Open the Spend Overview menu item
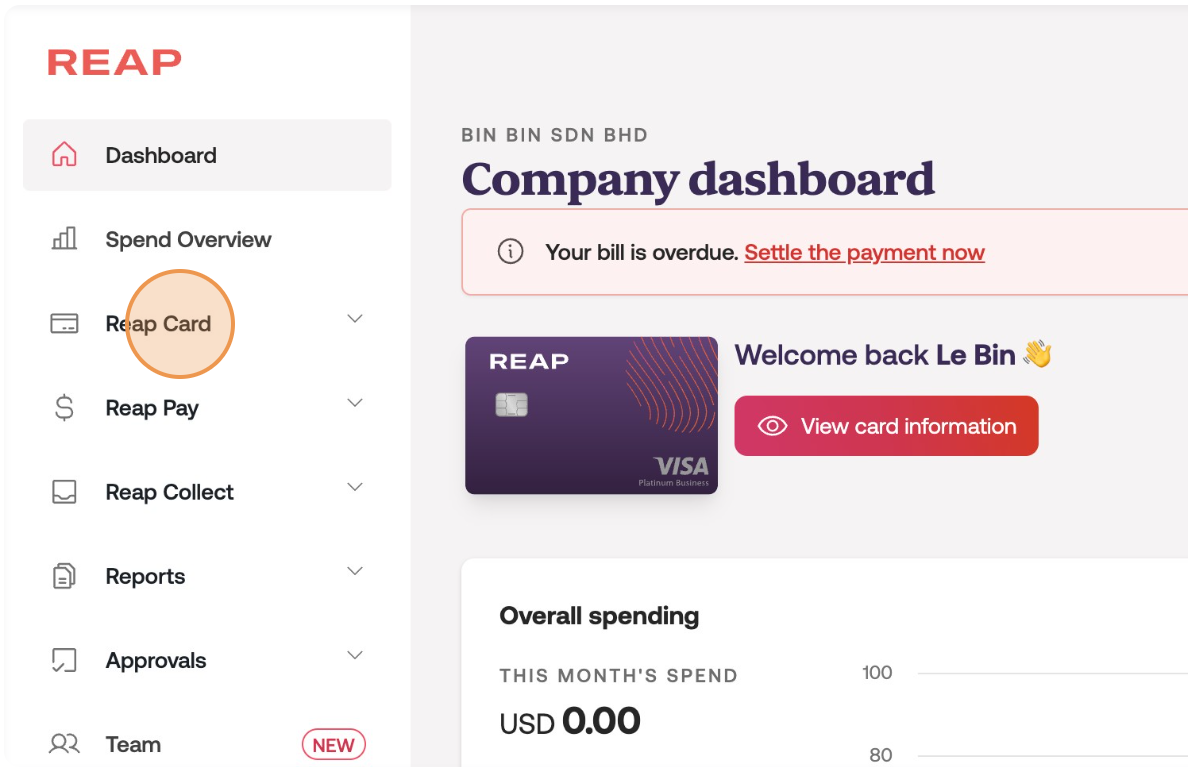 click(x=188, y=240)
